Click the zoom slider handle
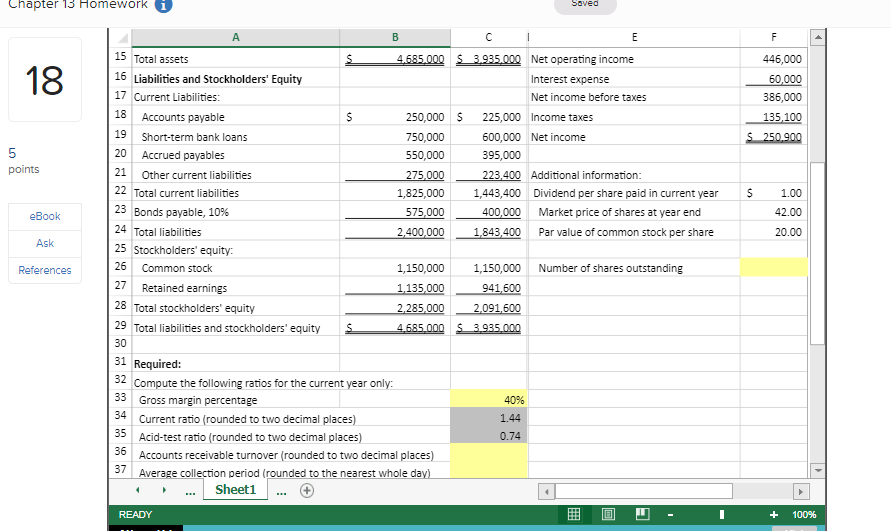The width and height of the screenshot is (891, 531). pos(722,515)
